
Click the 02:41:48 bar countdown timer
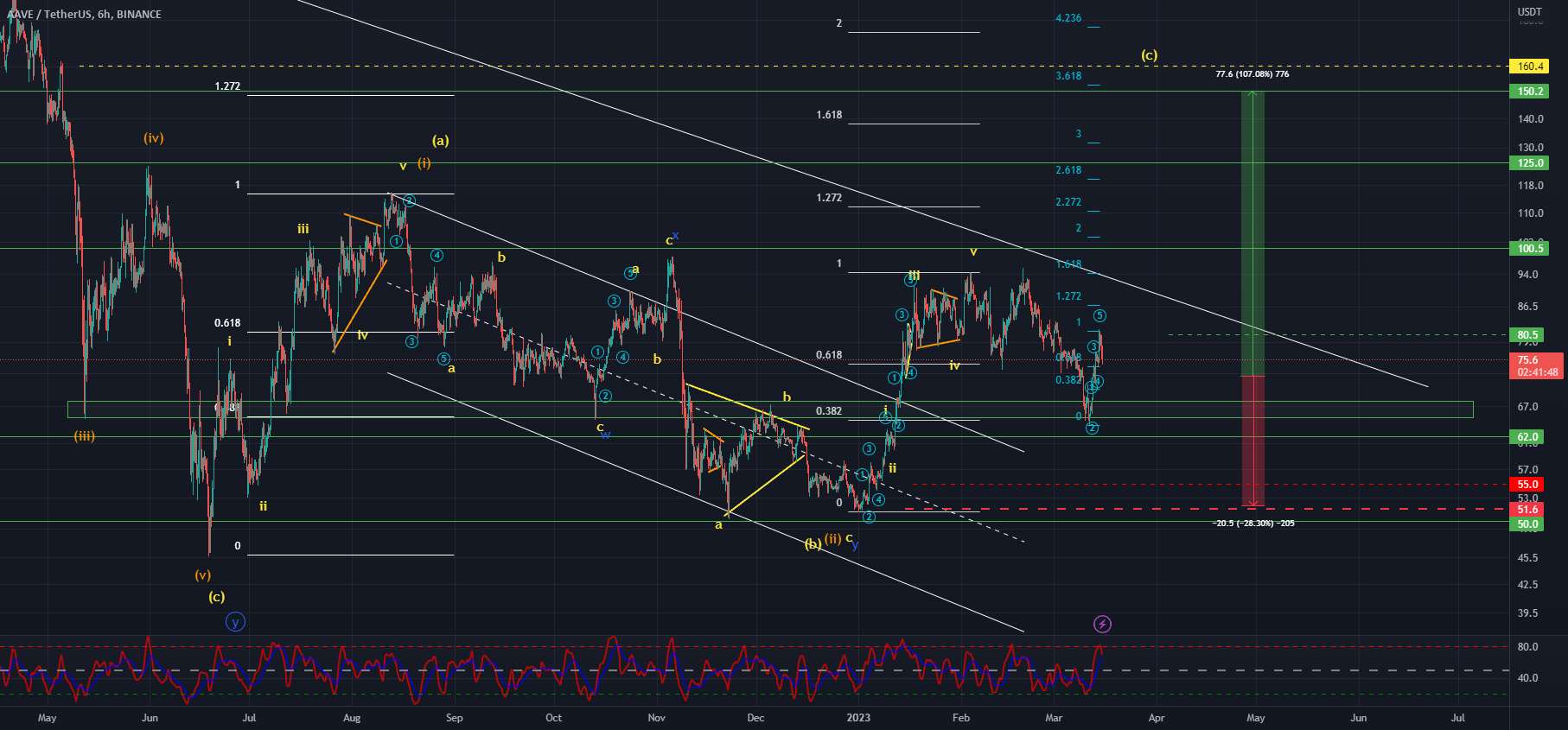1536,372
